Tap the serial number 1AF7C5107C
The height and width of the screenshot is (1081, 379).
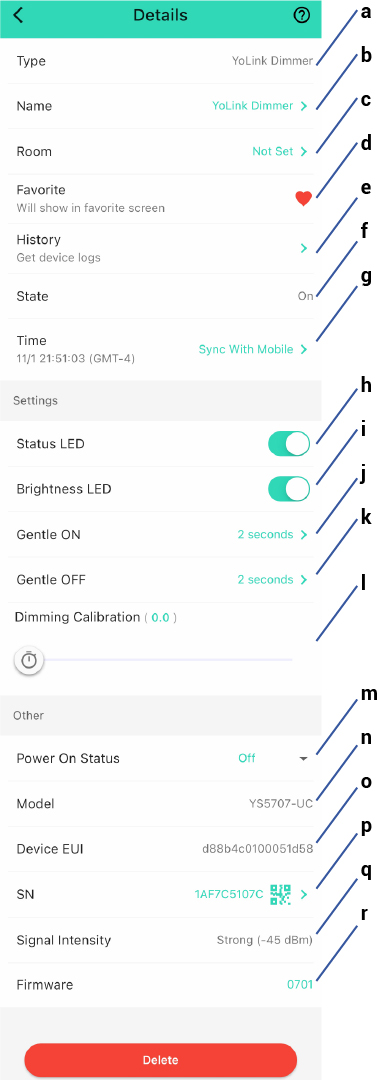point(229,894)
